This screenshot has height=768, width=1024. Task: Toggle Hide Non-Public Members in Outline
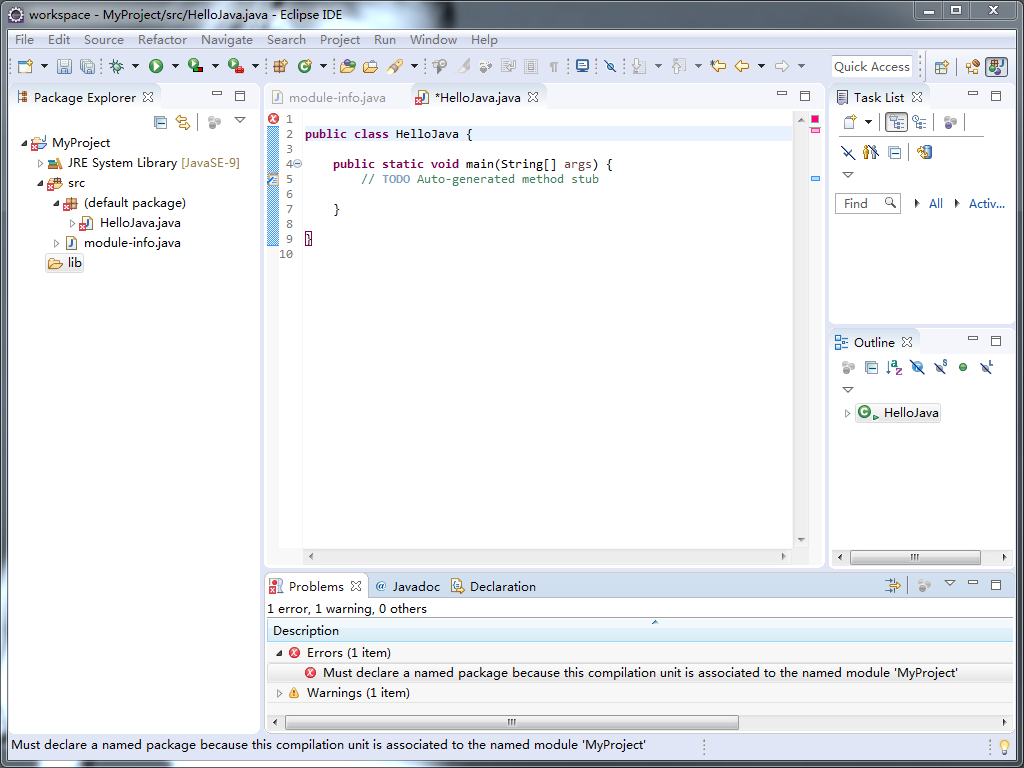coord(963,368)
